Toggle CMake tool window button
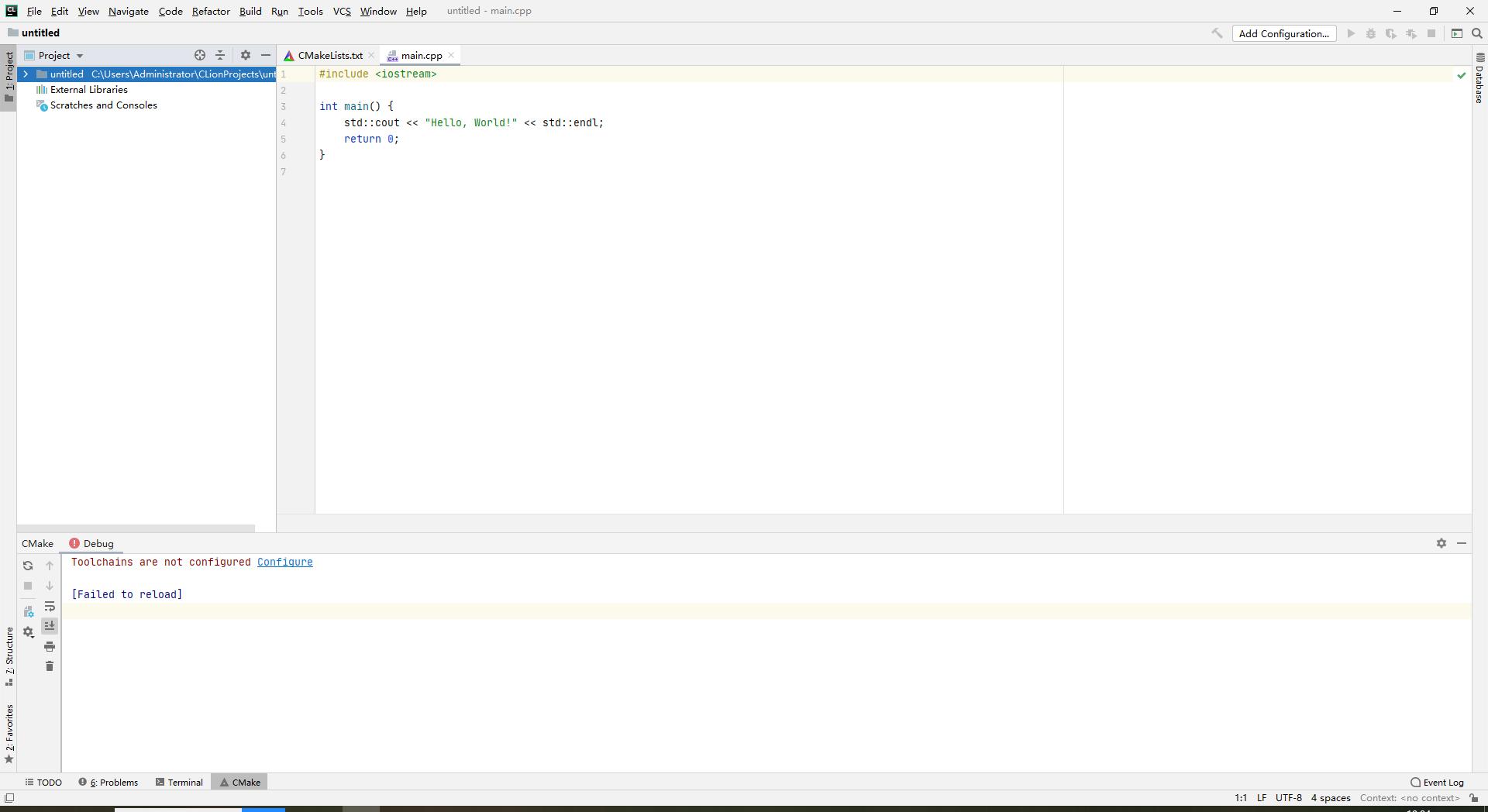1488x812 pixels. pyautogui.click(x=239, y=783)
